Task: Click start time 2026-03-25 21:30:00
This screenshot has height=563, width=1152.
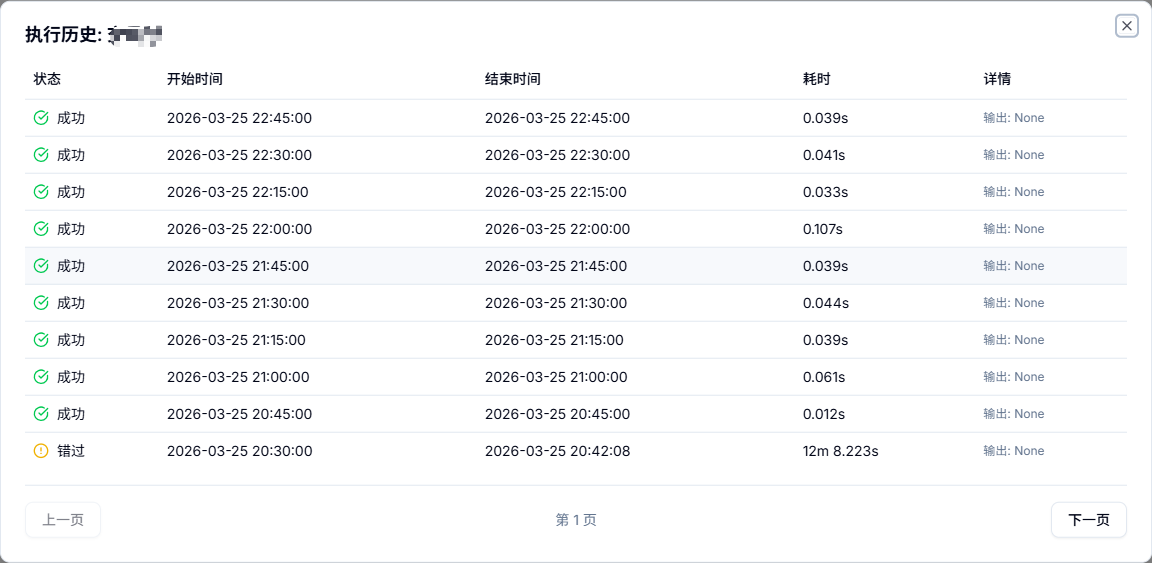Action: (x=238, y=303)
